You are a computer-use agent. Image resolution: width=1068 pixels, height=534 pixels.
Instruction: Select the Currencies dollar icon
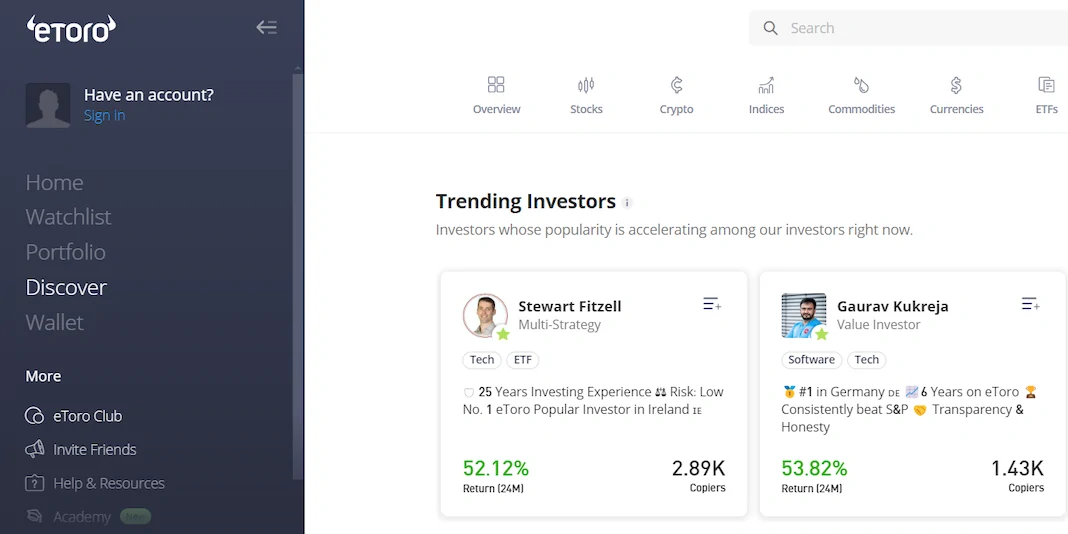(x=956, y=85)
